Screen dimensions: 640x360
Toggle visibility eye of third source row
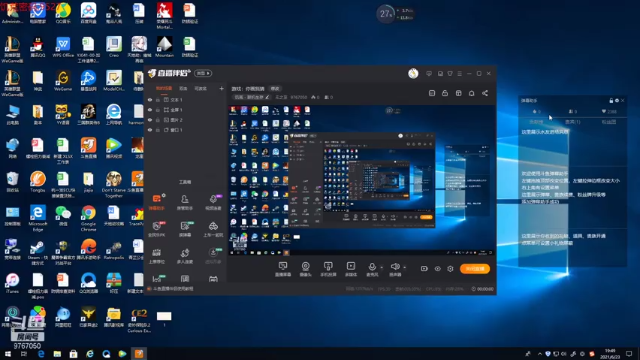[150, 120]
